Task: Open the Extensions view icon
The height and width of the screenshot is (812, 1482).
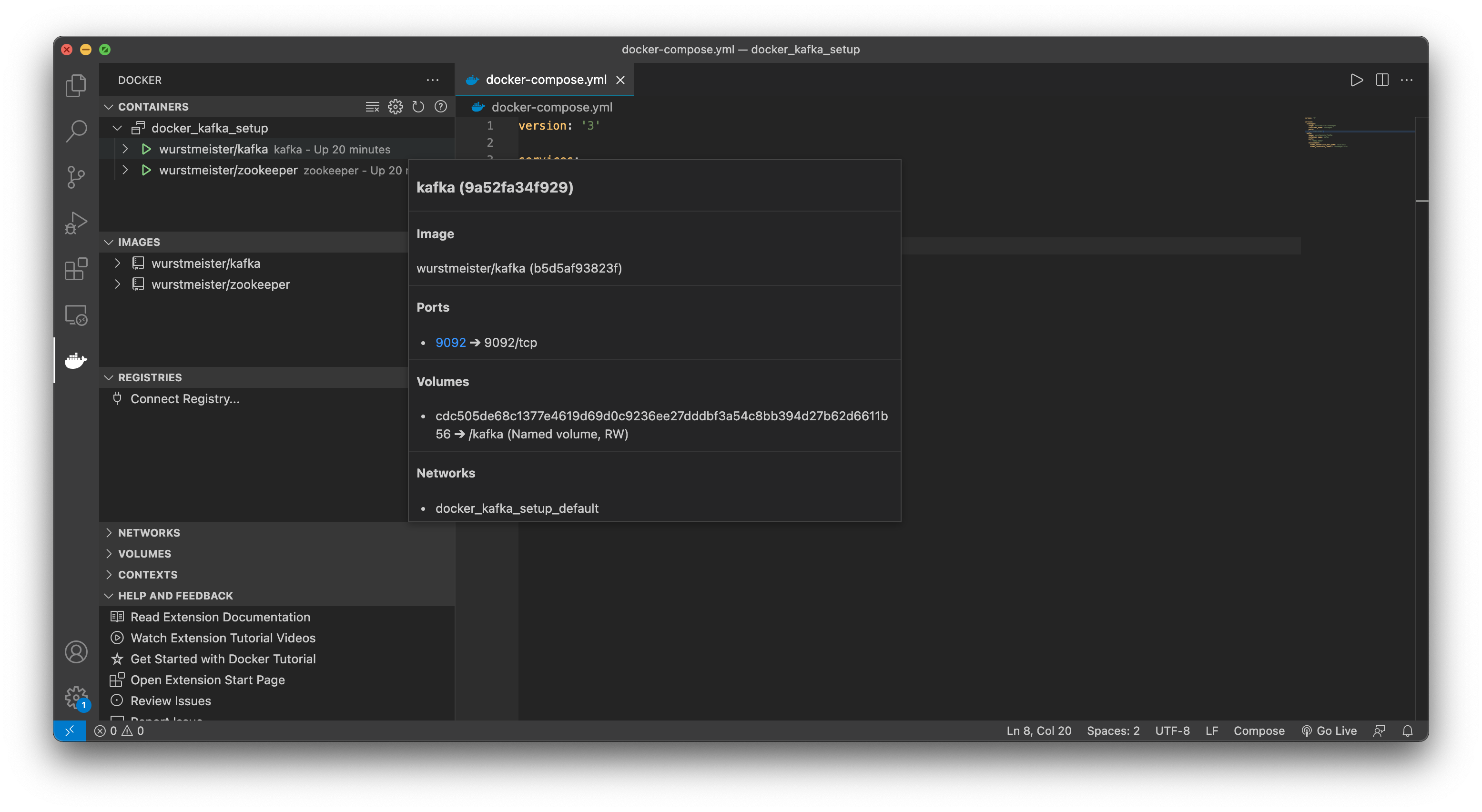Action: tap(75, 269)
